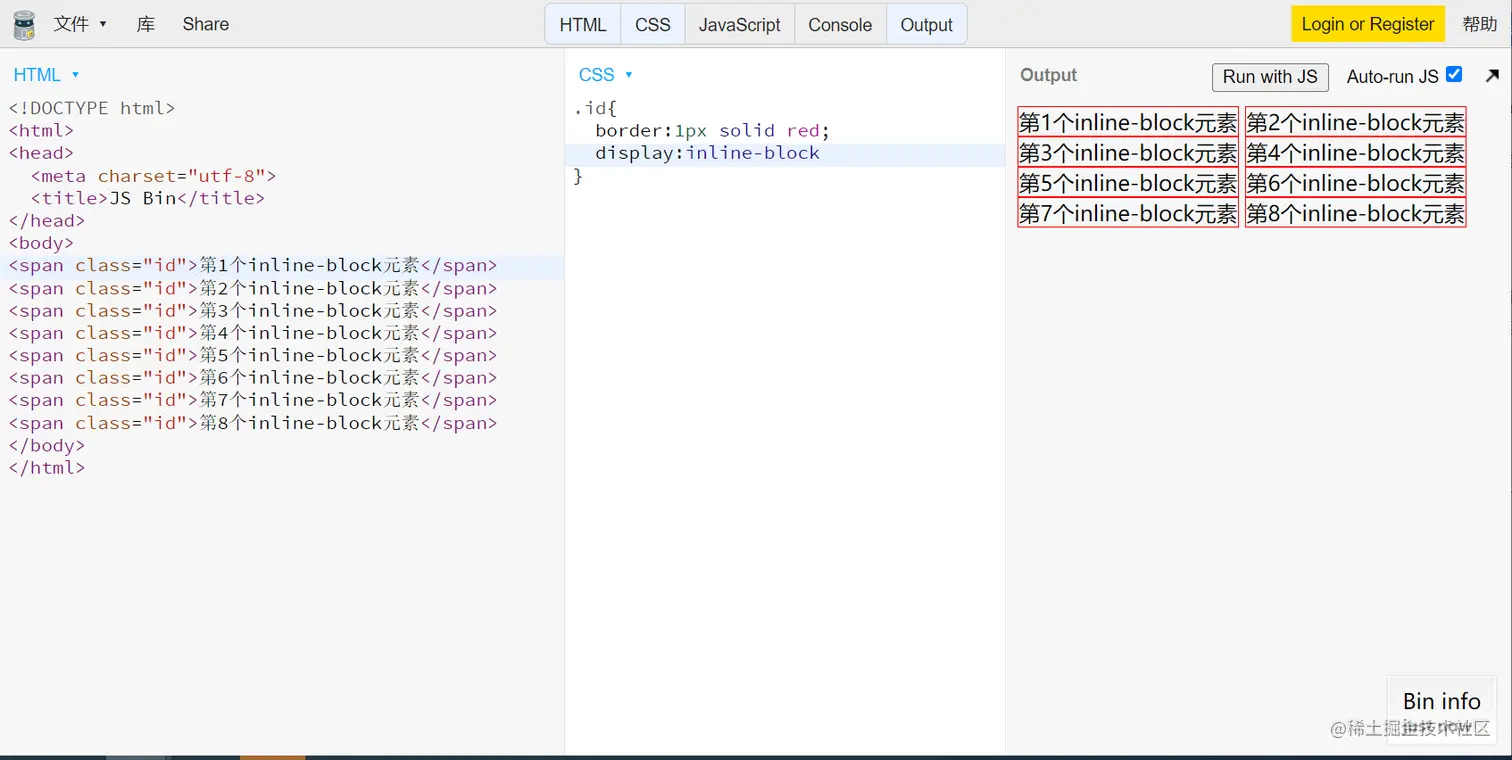
Task: Toggle the Auto-run JS checkbox
Action: 1454,75
